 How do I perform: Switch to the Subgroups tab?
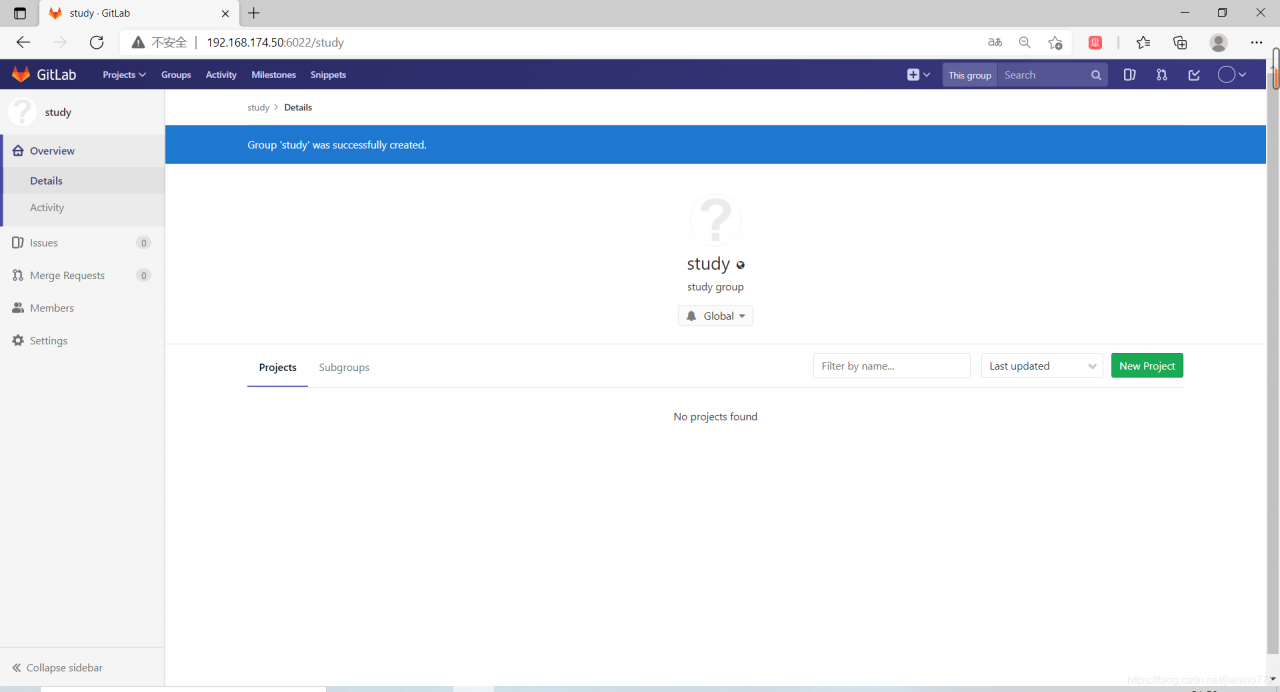click(x=344, y=367)
